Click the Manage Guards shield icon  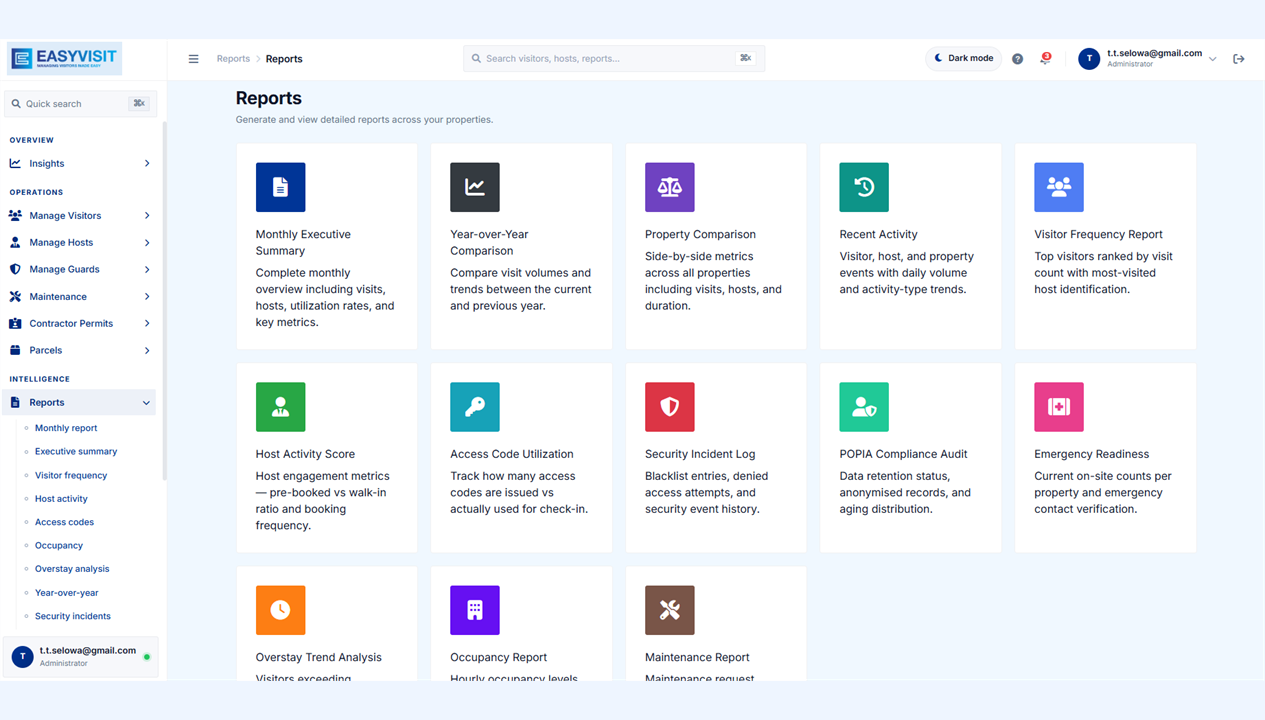click(x=15, y=269)
